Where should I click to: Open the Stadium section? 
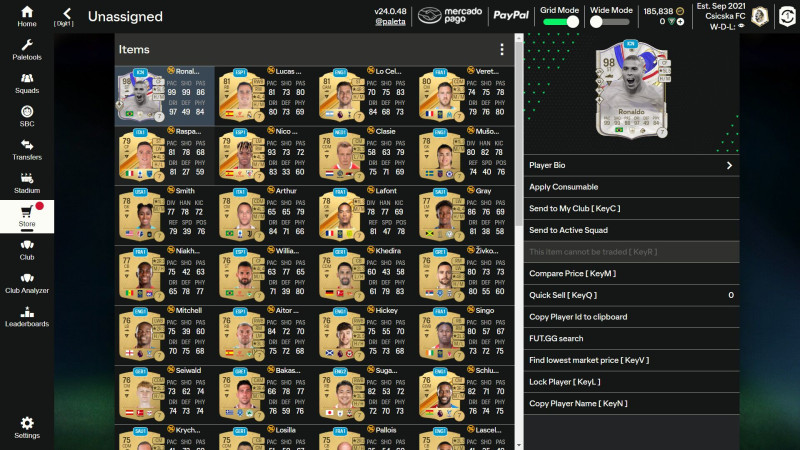point(27,183)
